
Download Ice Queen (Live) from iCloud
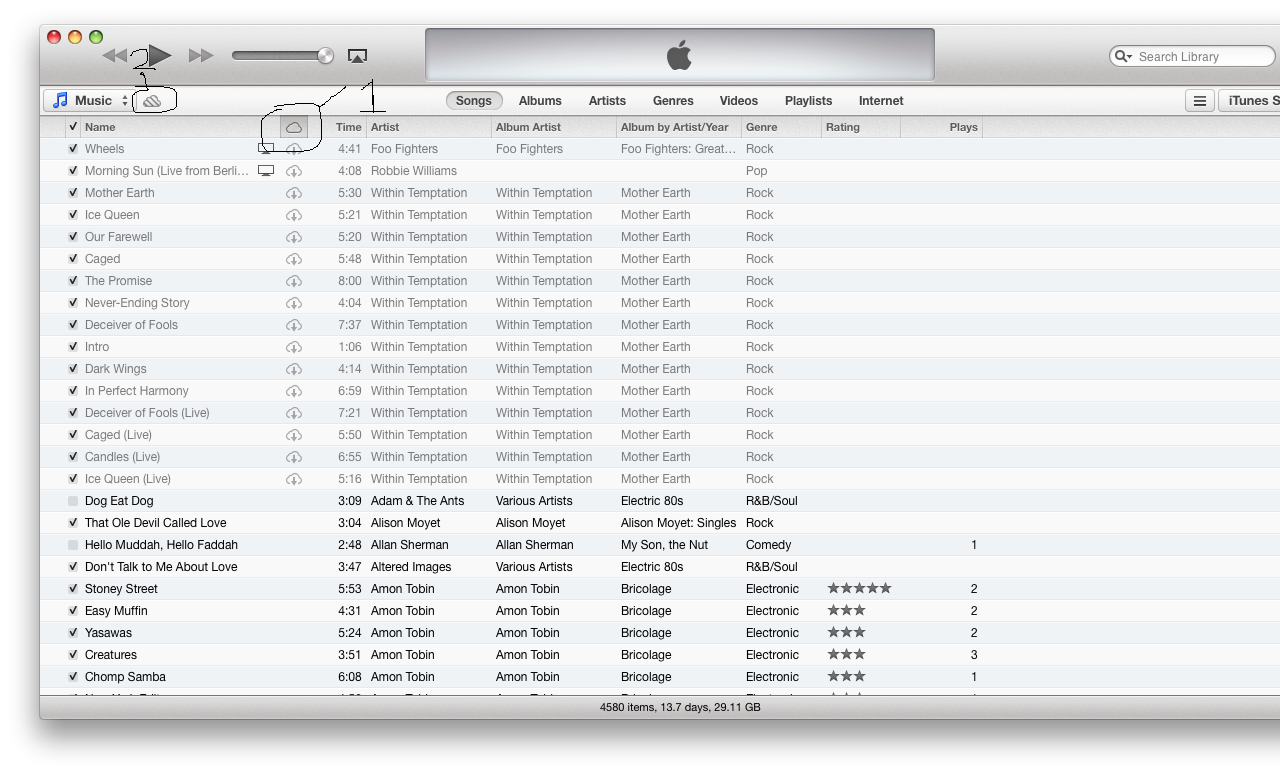[x=294, y=479]
